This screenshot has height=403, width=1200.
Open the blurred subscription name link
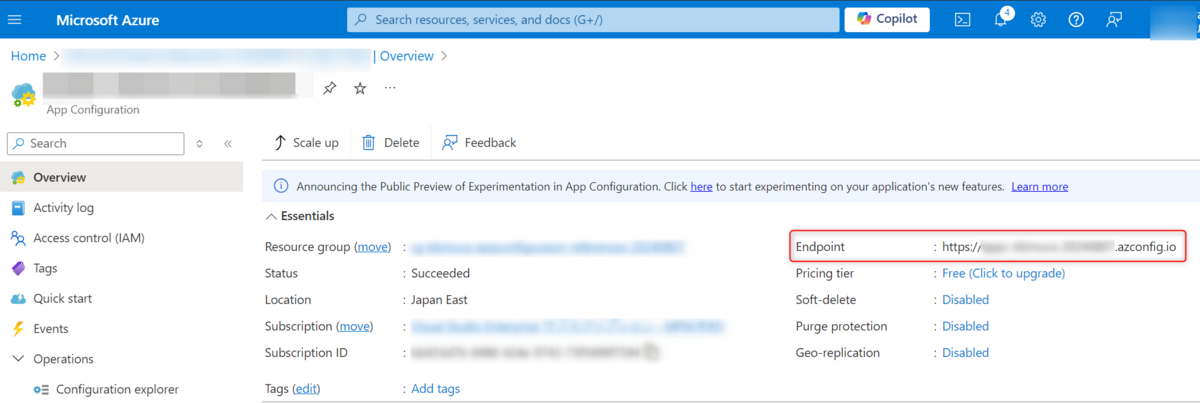[568, 326]
